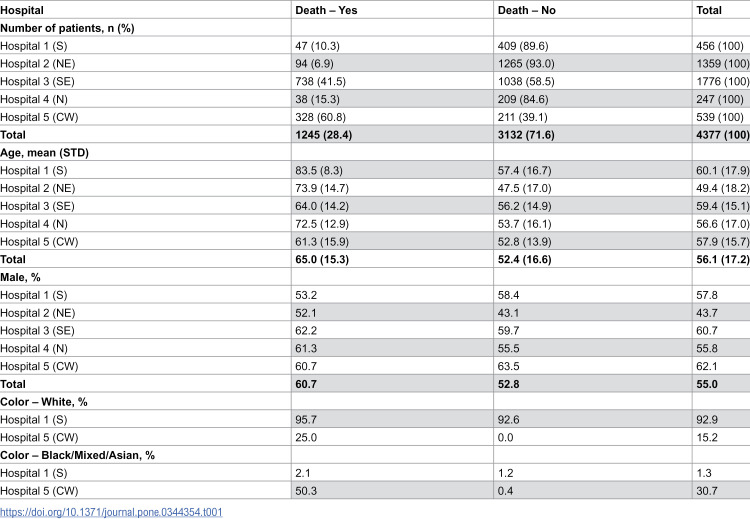Click the 25.0 cell under Color – White
750x519 pixels.
coord(306,437)
